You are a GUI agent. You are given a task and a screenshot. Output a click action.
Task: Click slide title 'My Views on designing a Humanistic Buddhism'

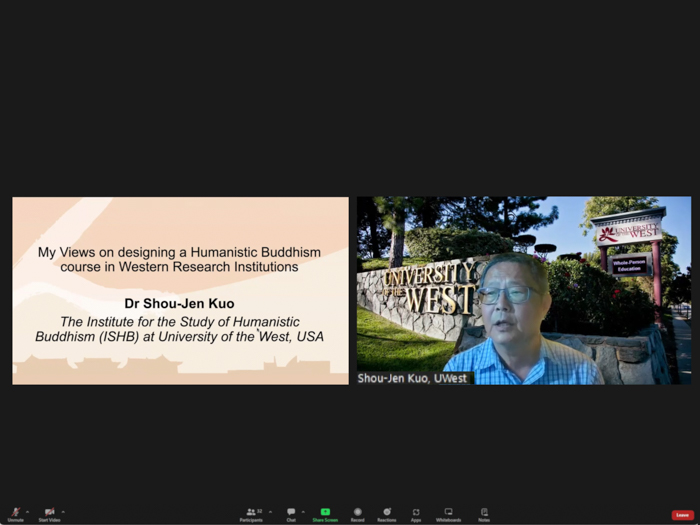pyautogui.click(x=179, y=252)
